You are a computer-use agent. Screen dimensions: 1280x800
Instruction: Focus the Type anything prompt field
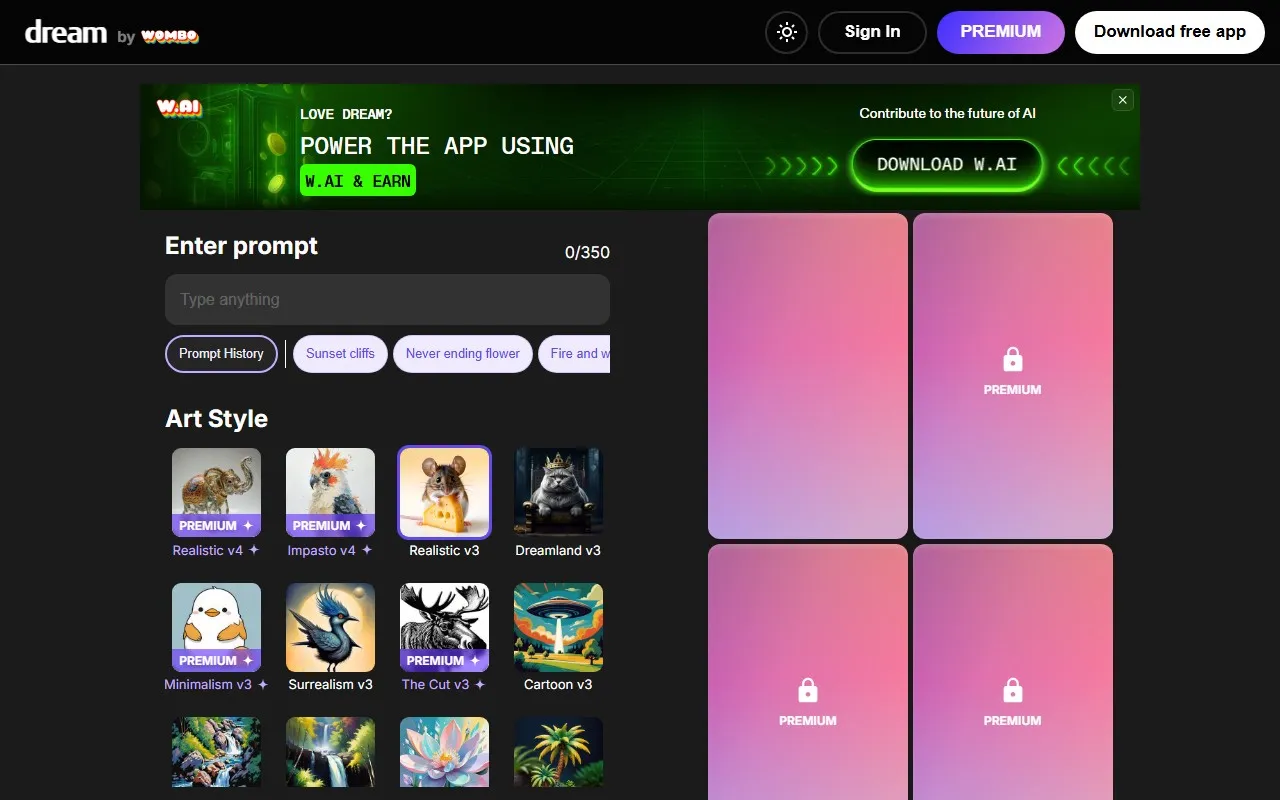[387, 300]
